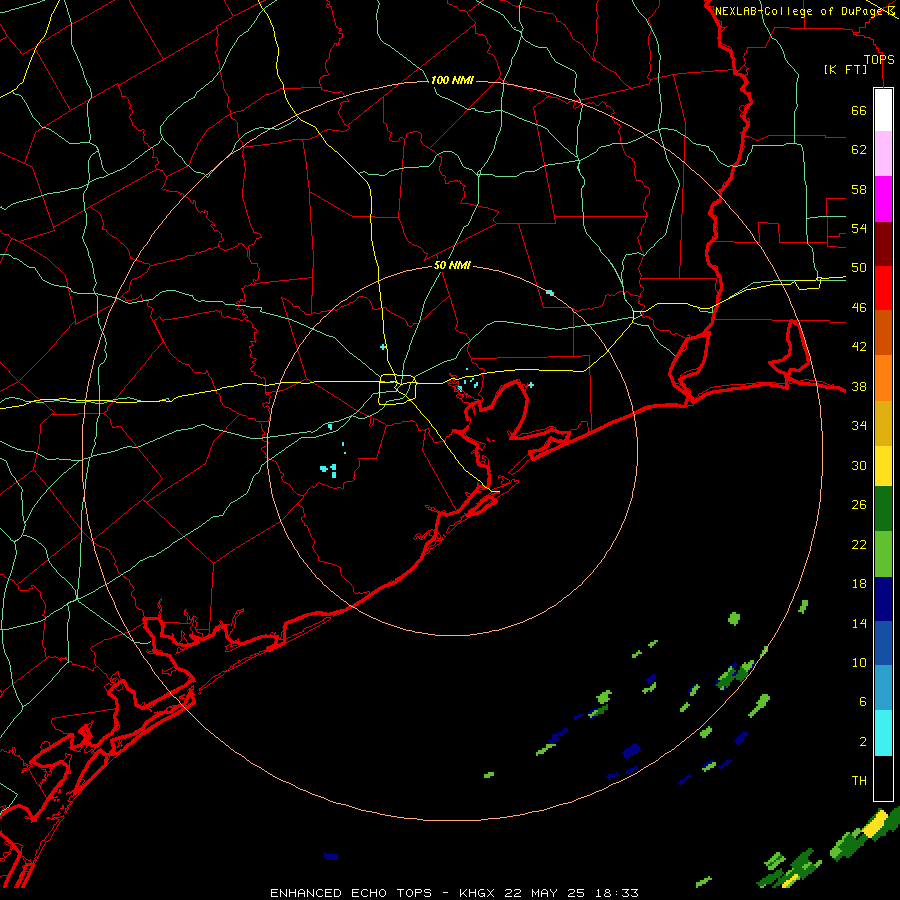Select the magenta legend band near 58
The width and height of the screenshot is (900, 900).
[x=883, y=199]
